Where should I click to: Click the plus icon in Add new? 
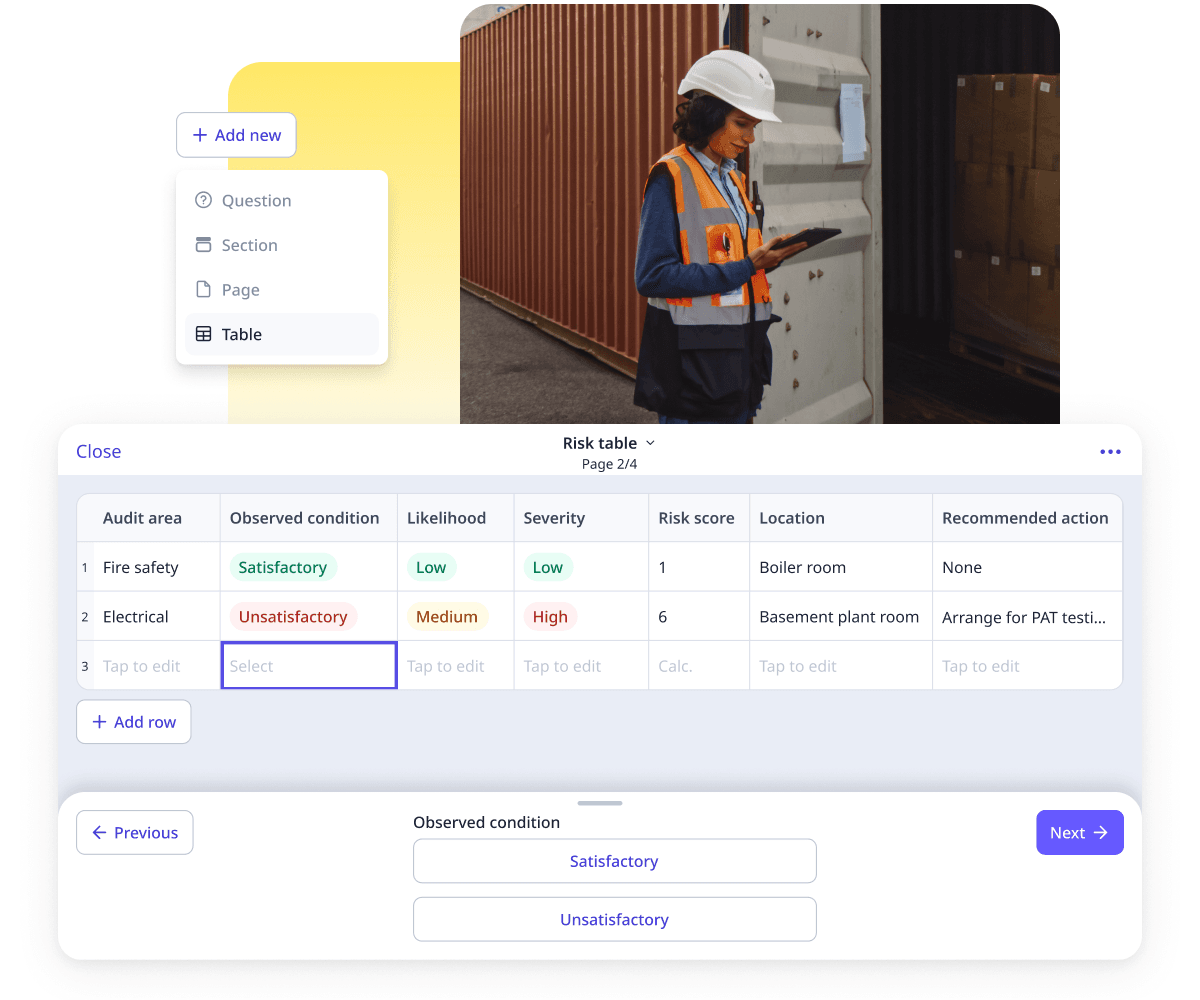pyautogui.click(x=200, y=135)
